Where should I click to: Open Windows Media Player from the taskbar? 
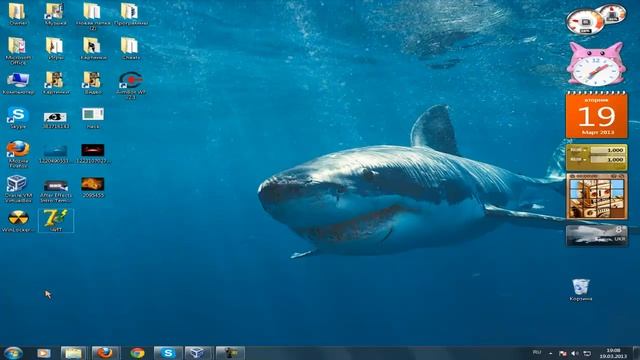pyautogui.click(x=44, y=353)
